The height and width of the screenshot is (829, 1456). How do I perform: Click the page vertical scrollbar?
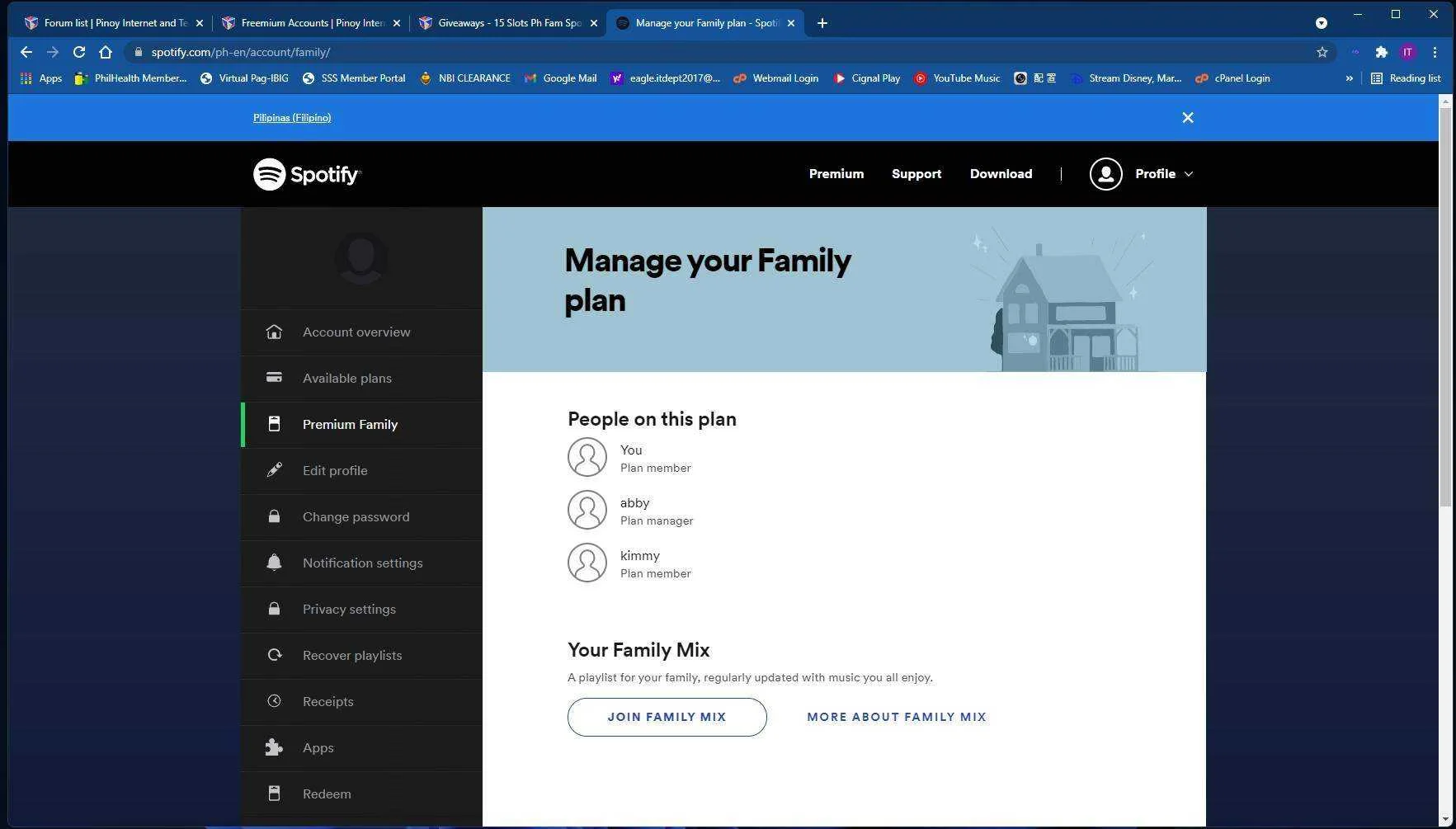coord(1444,308)
